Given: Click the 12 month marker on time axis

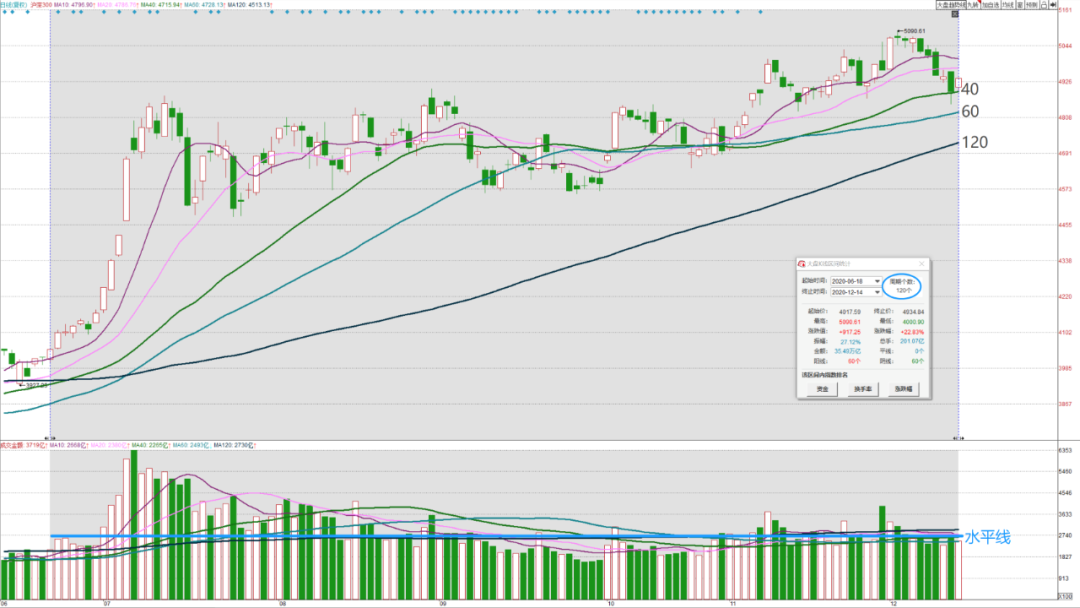Looking at the screenshot, I should point(893,603).
